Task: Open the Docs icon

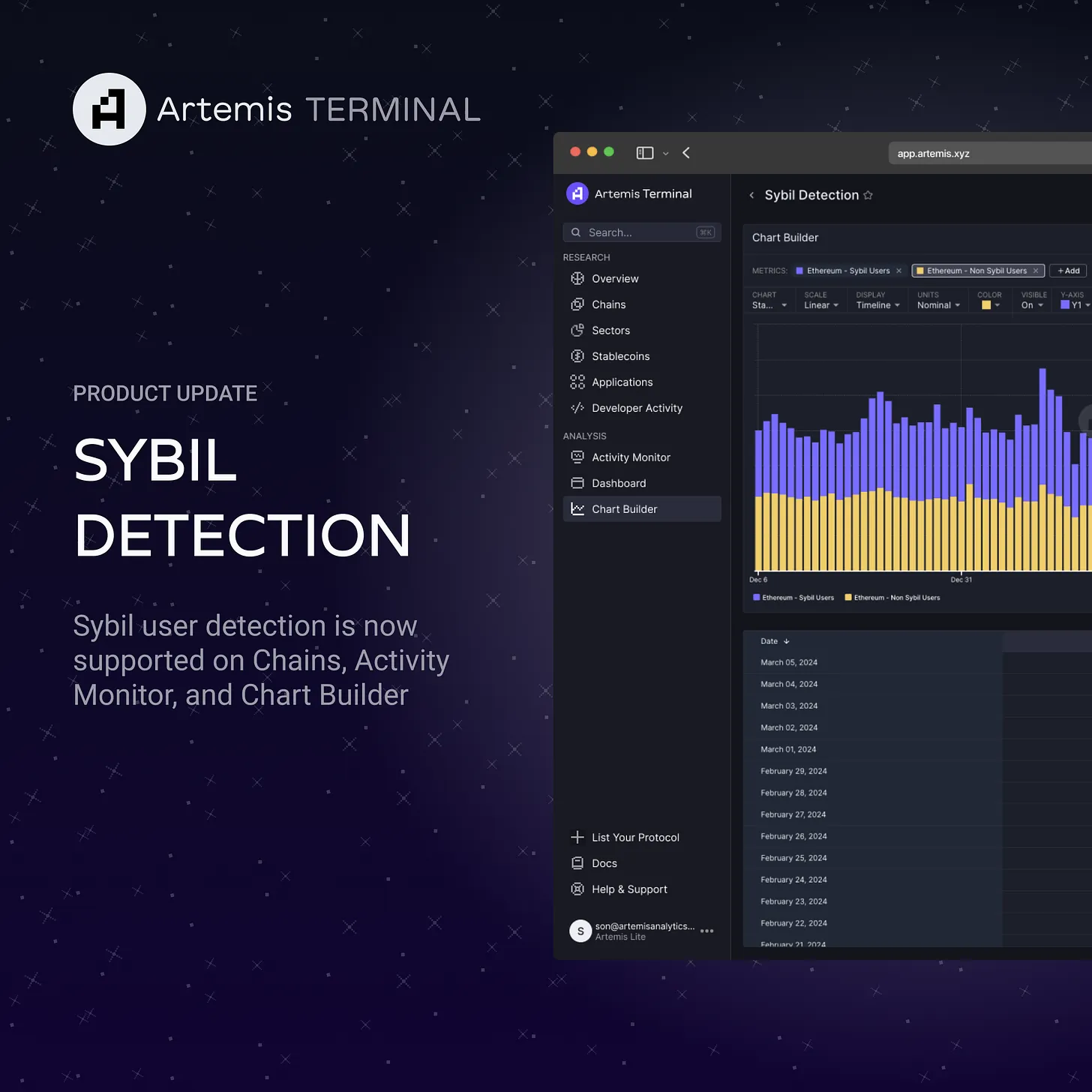Action: [577, 863]
